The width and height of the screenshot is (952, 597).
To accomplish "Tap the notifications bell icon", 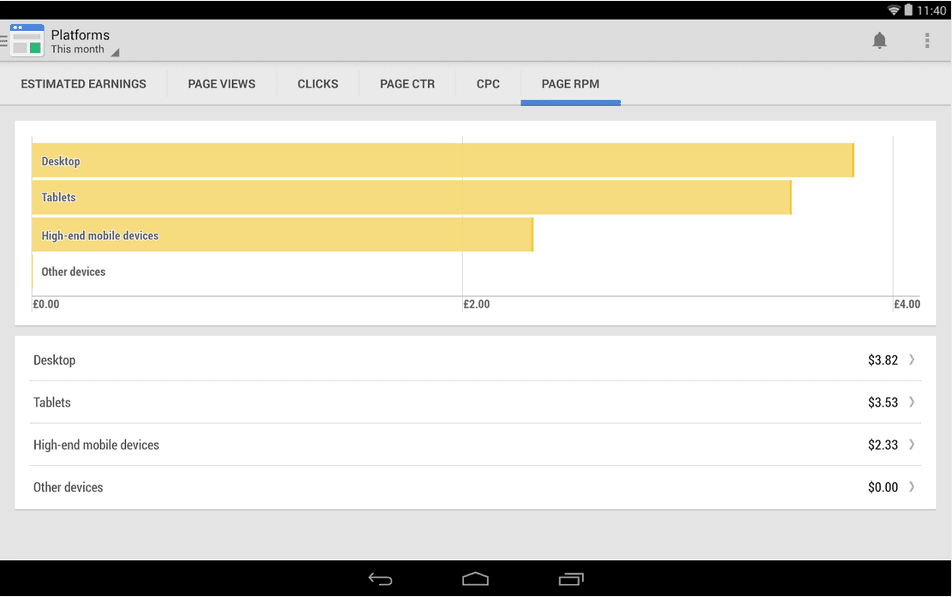I will tap(879, 41).
